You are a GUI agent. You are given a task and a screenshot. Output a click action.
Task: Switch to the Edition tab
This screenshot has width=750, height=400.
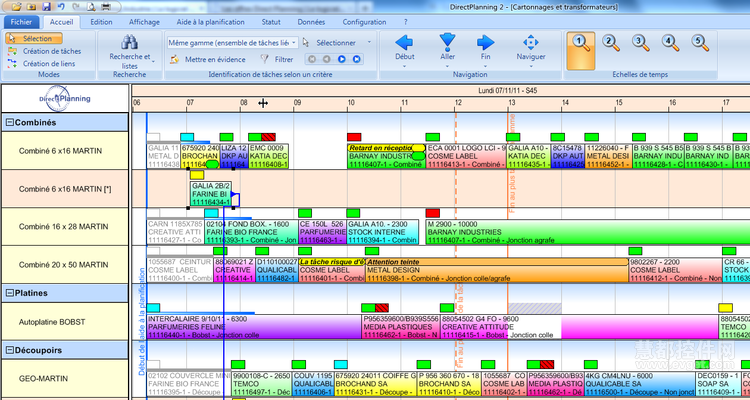point(101,22)
